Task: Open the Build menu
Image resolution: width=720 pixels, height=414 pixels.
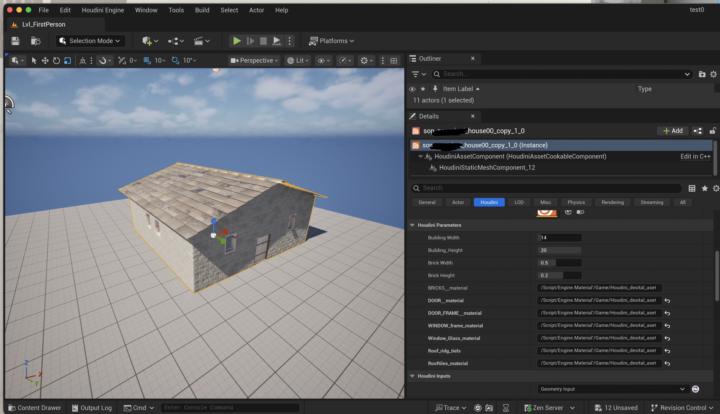Action: point(202,10)
